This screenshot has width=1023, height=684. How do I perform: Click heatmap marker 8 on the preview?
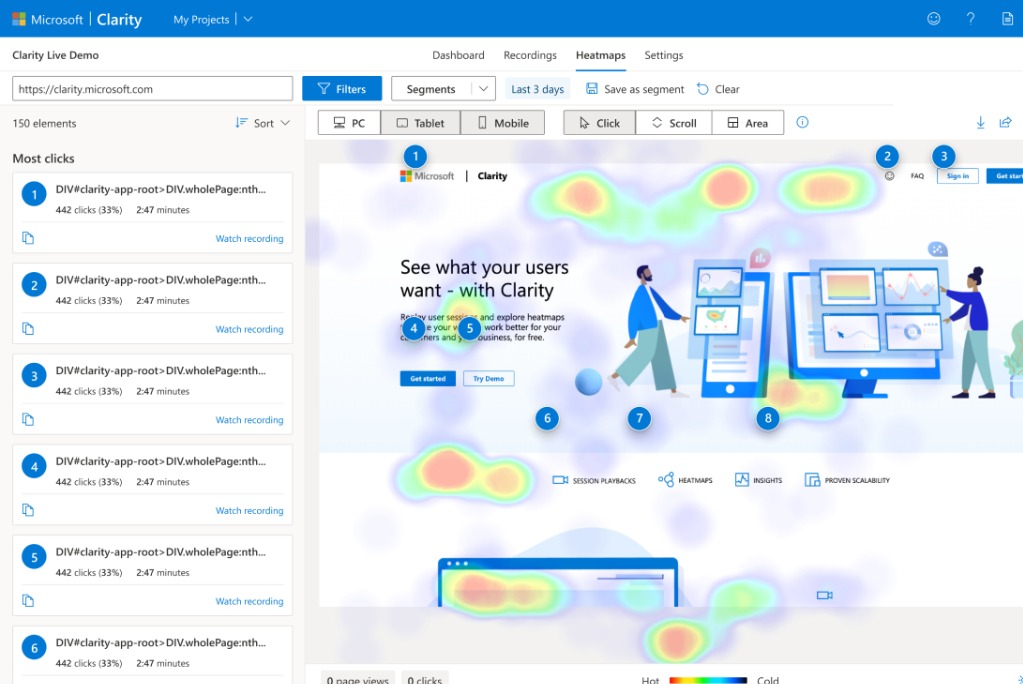(768, 418)
